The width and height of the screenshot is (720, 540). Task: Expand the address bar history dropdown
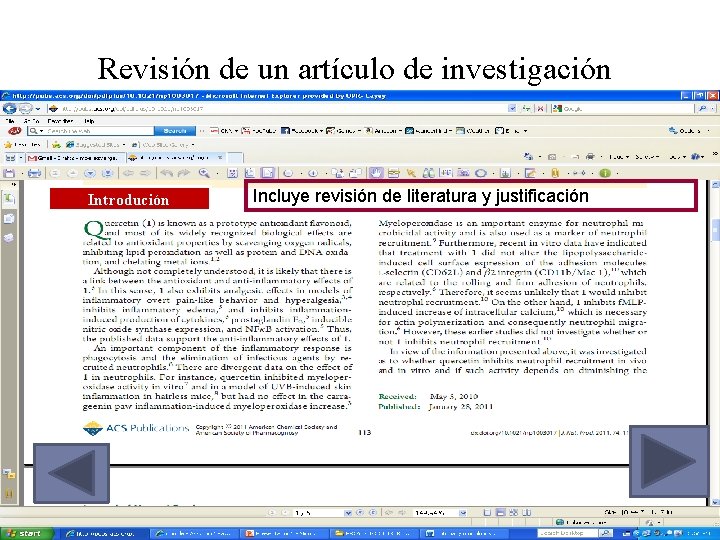click(x=512, y=109)
